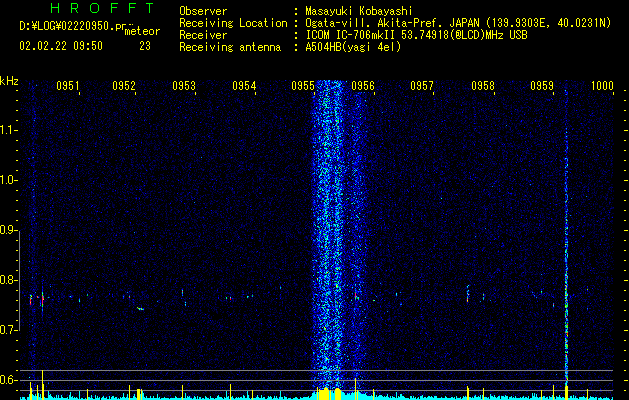The image size is (629, 400).
Task: Click the HROFFT title text
Action: click(x=102, y=8)
